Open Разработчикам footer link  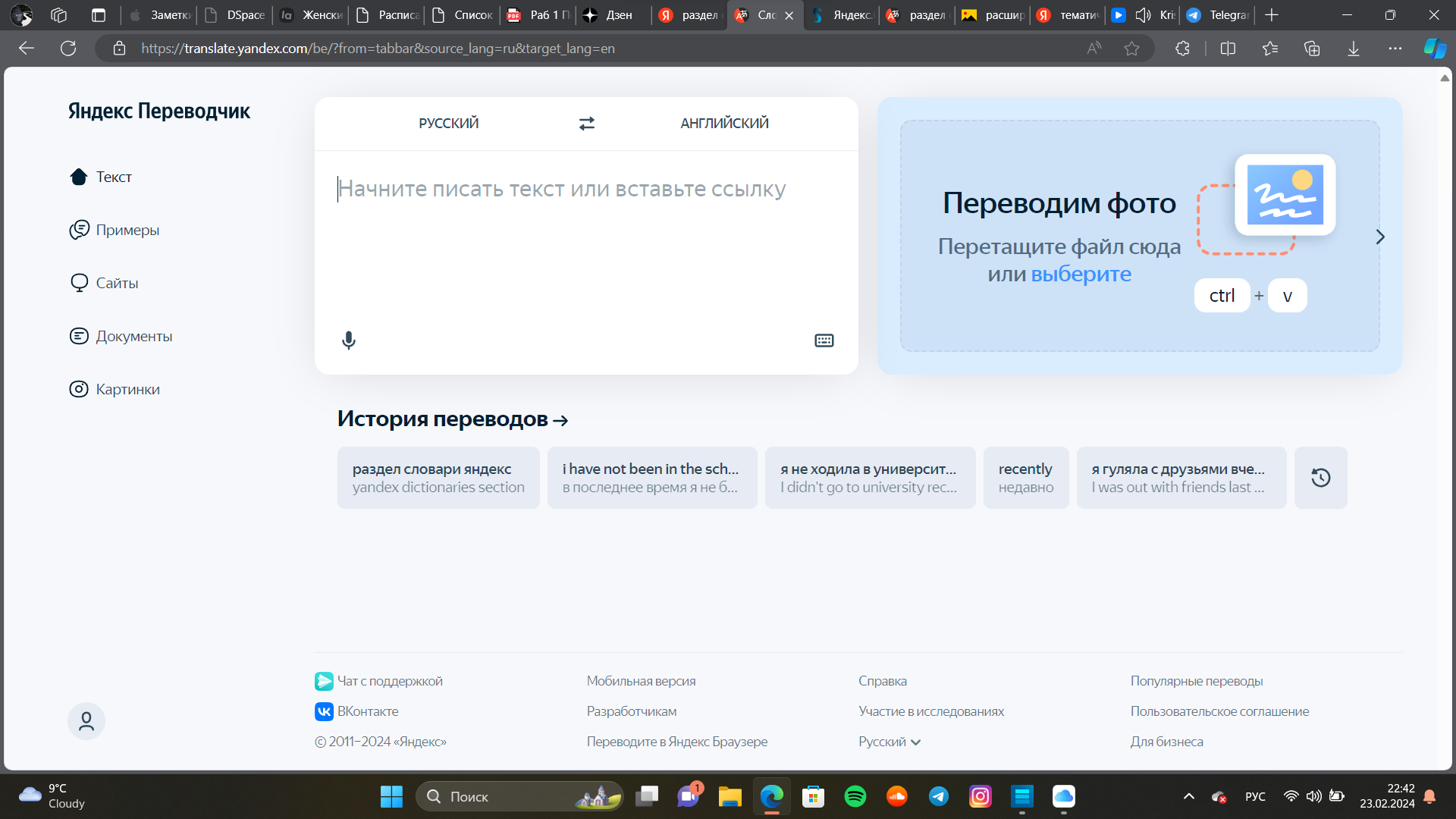(x=631, y=711)
